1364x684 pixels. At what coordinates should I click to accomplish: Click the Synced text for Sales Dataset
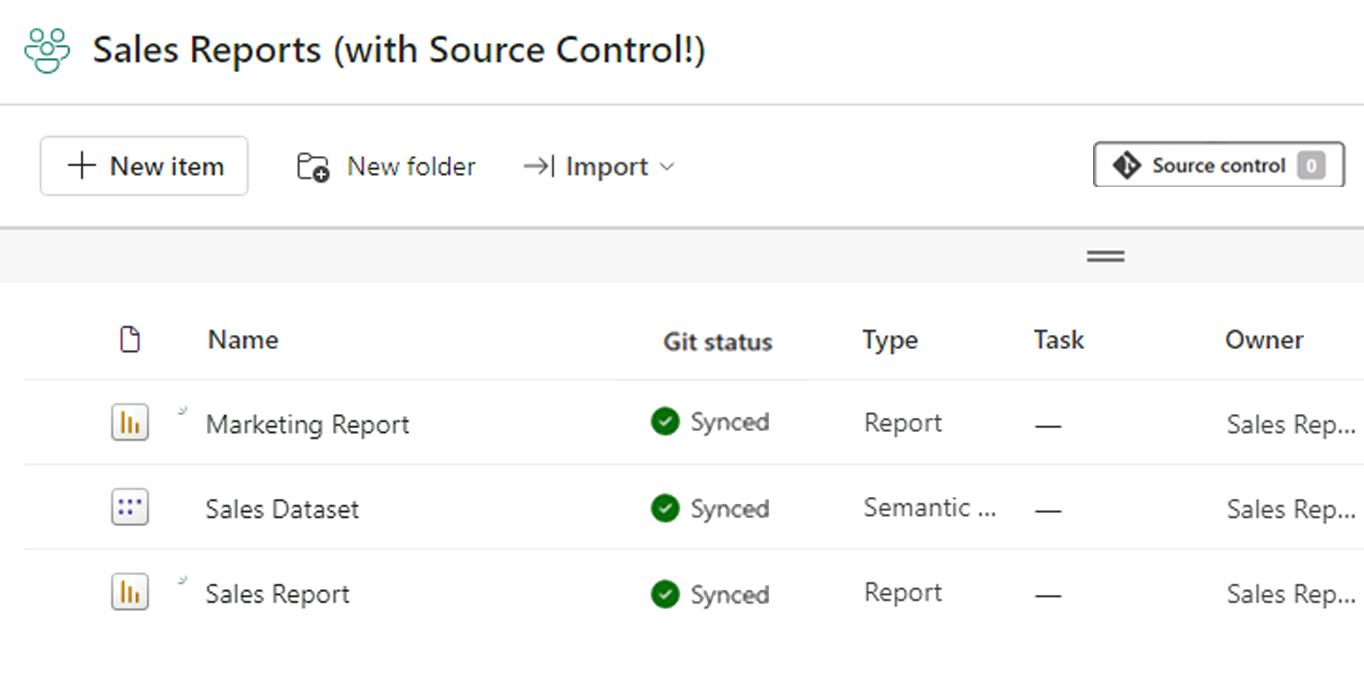[730, 509]
